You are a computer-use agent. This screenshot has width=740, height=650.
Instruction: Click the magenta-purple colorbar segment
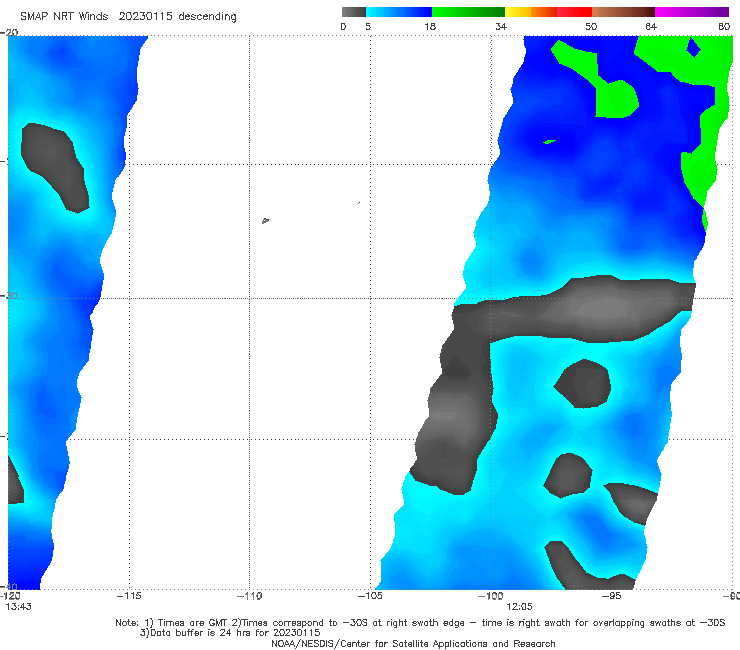pyautogui.click(x=692, y=12)
